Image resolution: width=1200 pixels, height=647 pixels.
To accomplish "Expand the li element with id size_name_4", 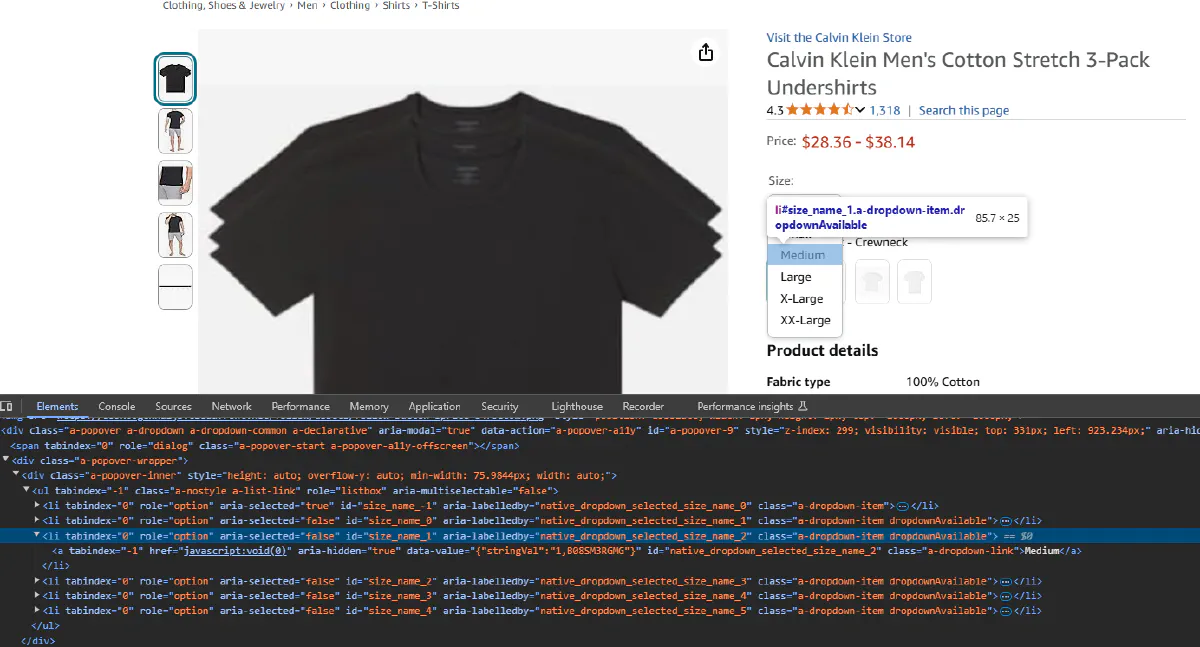I will (x=38, y=611).
